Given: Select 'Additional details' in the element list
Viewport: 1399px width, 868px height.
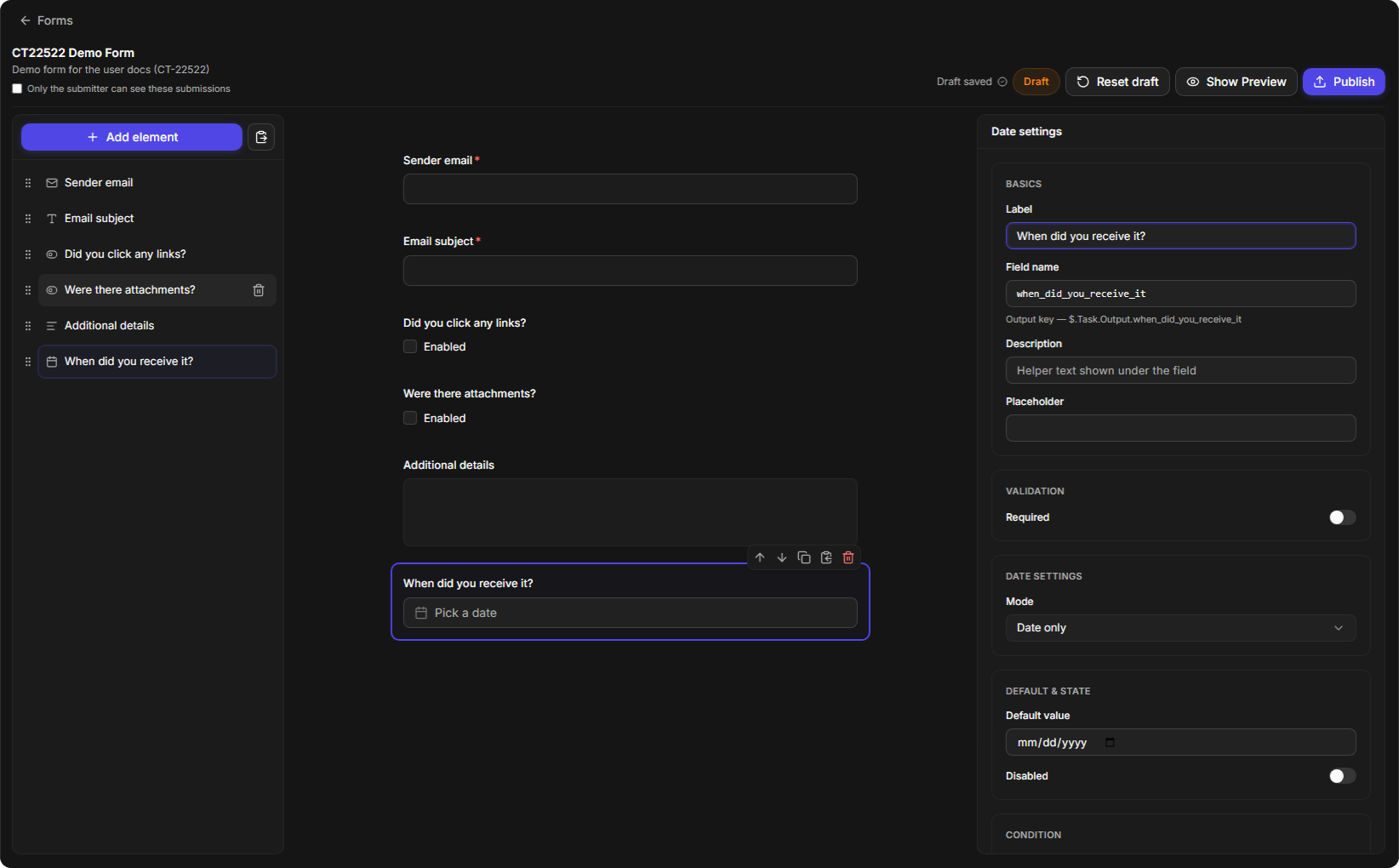Looking at the screenshot, I should pos(157,326).
